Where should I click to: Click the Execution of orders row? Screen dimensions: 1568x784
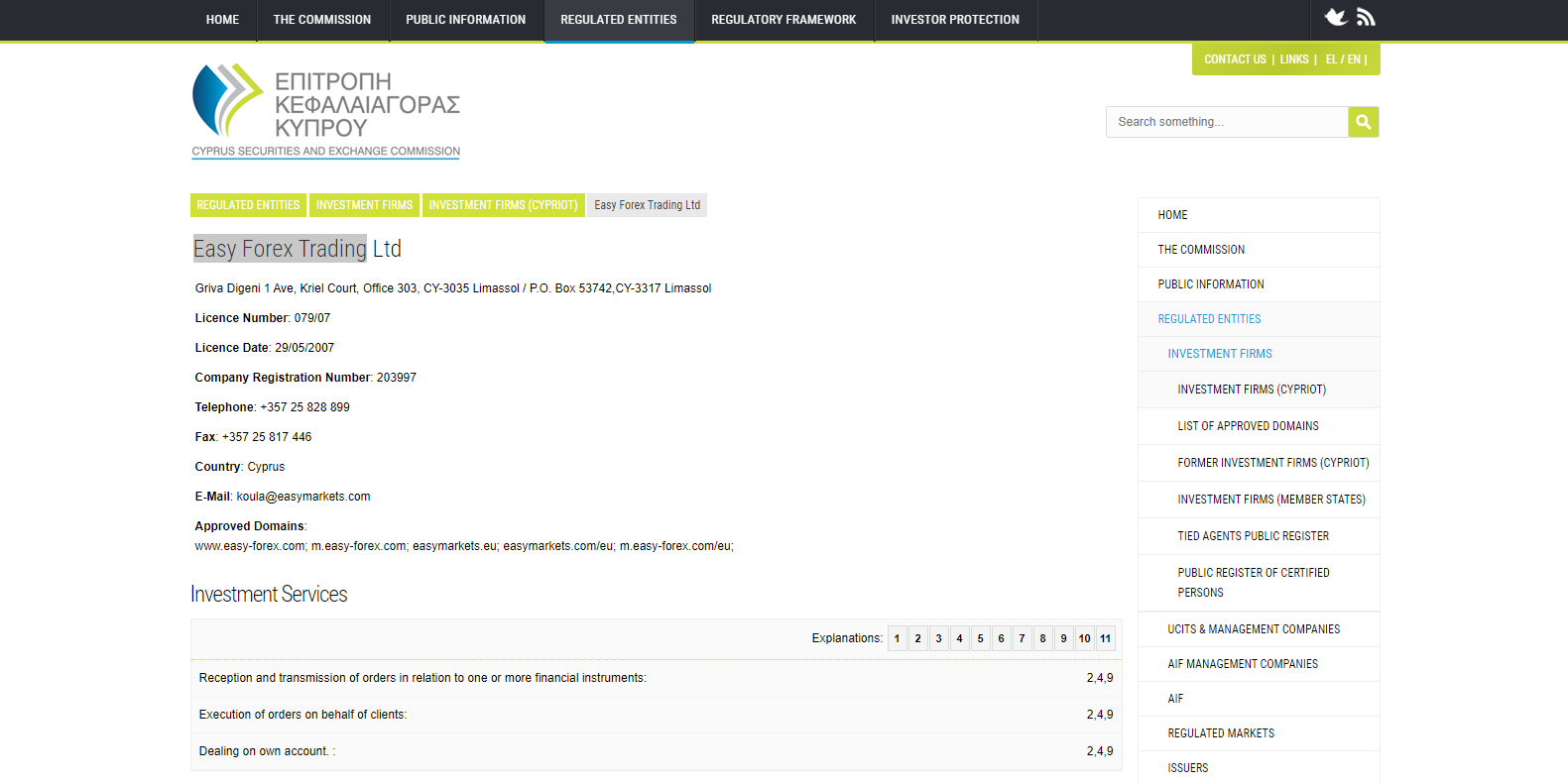pyautogui.click(x=657, y=715)
